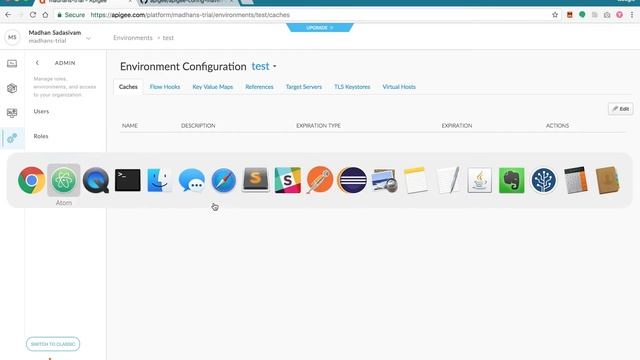Open the Virtual Hosts tab
Viewport: 640px width, 360px height.
click(399, 87)
